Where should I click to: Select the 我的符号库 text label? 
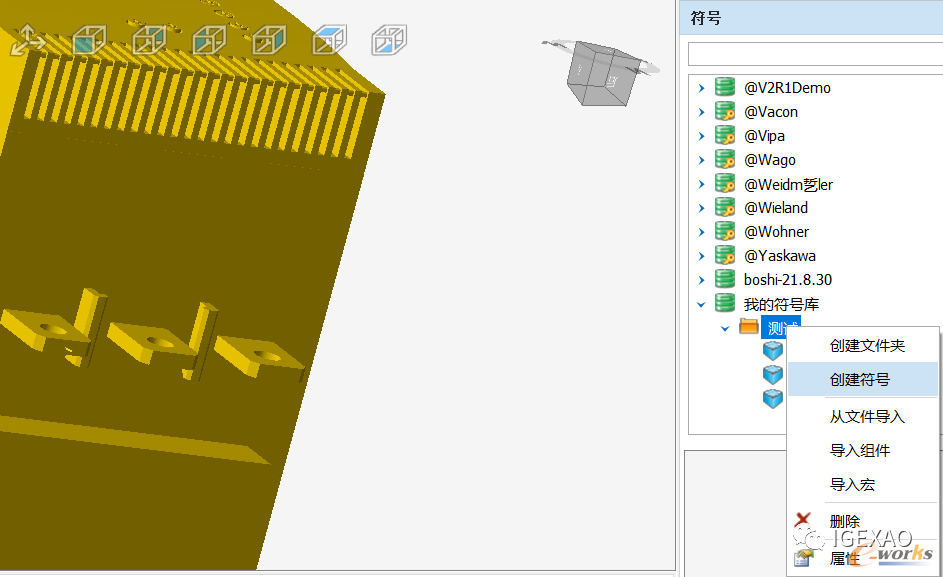pos(781,304)
